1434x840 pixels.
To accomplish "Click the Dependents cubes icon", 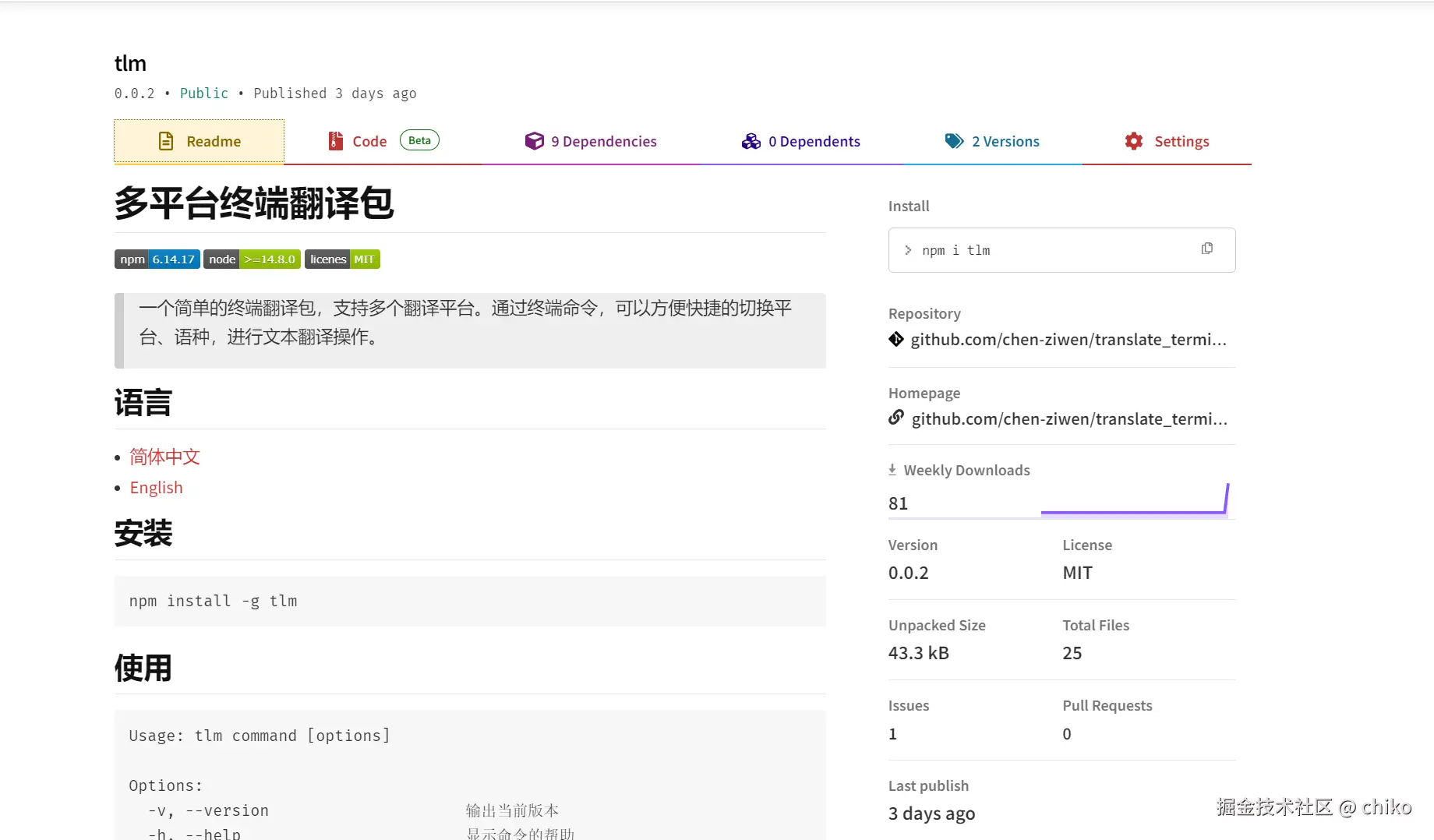I will (751, 141).
